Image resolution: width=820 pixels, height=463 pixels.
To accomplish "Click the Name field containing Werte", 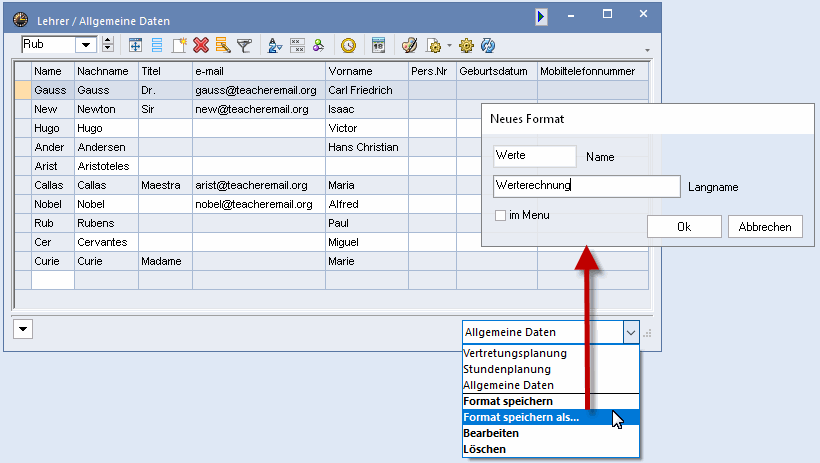I will coord(534,156).
